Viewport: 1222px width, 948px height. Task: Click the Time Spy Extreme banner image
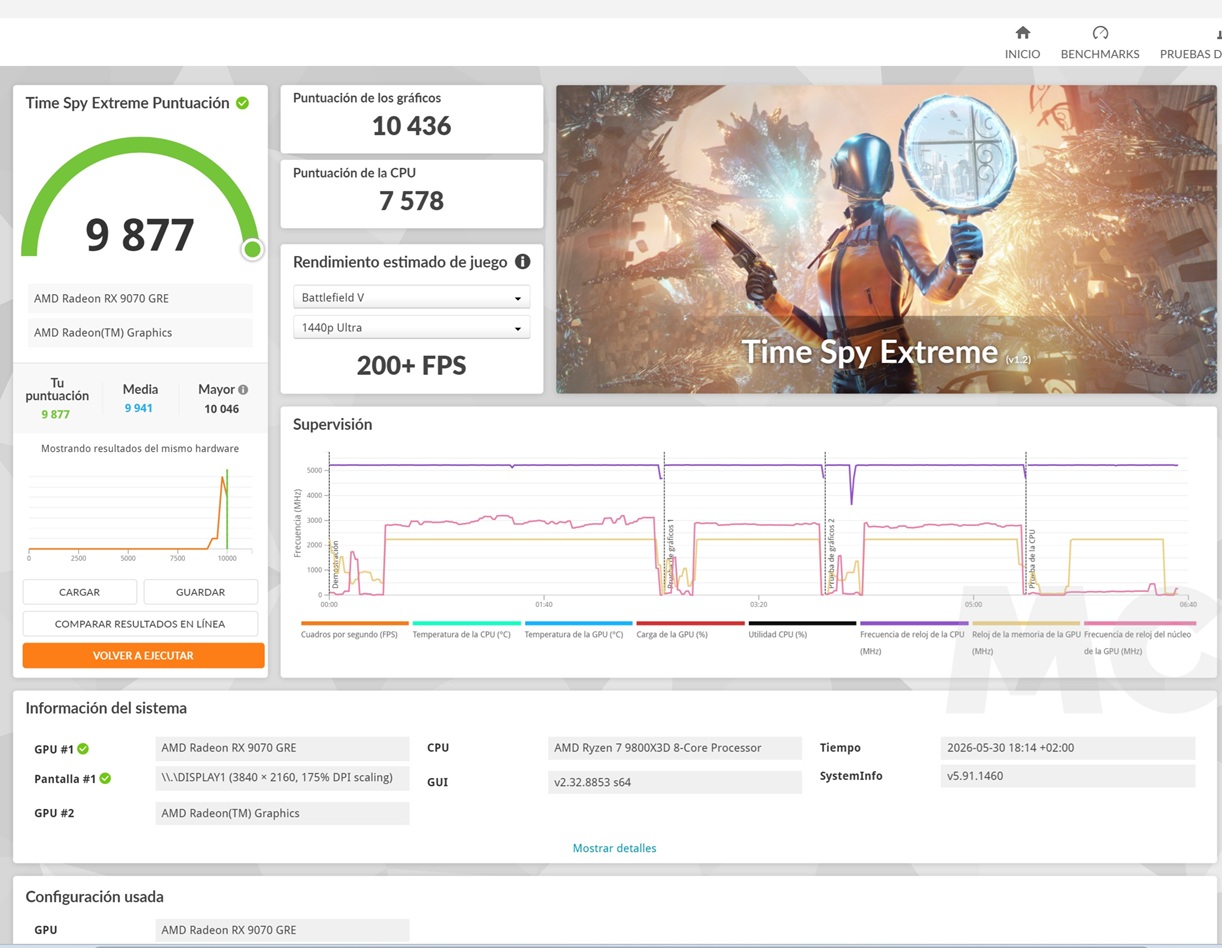coord(886,239)
